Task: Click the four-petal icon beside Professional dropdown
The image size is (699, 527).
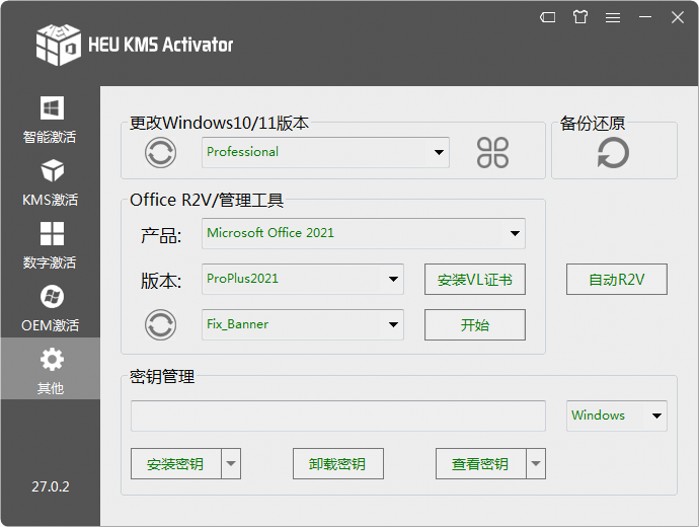Action: pyautogui.click(x=493, y=152)
